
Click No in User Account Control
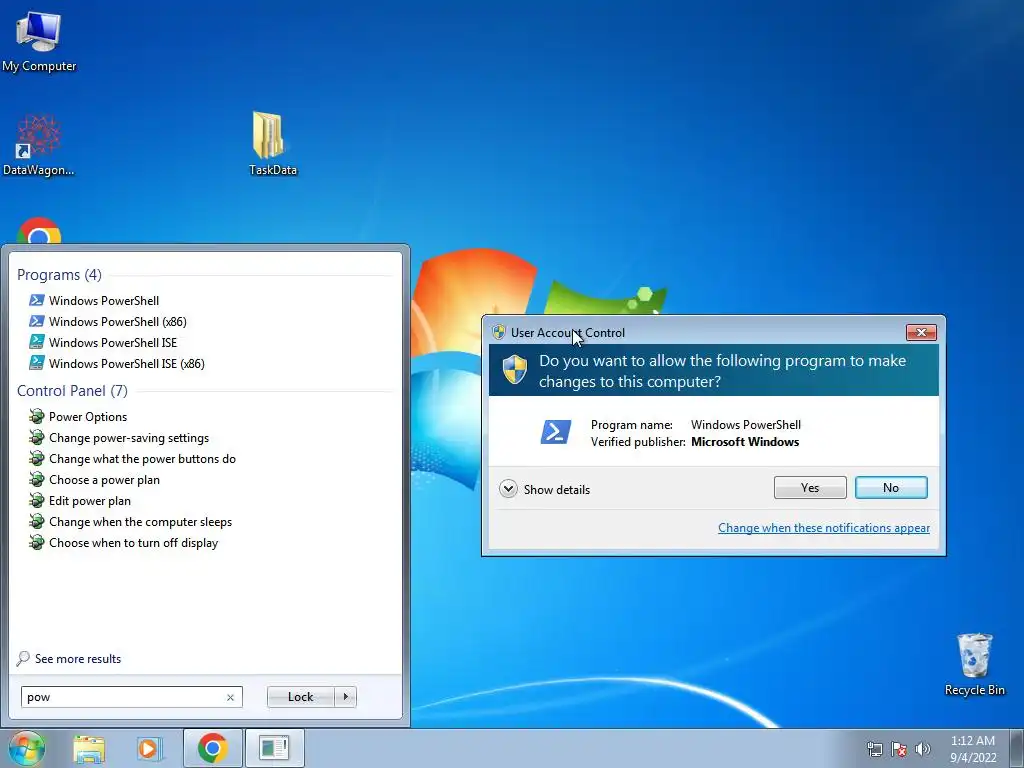891,488
